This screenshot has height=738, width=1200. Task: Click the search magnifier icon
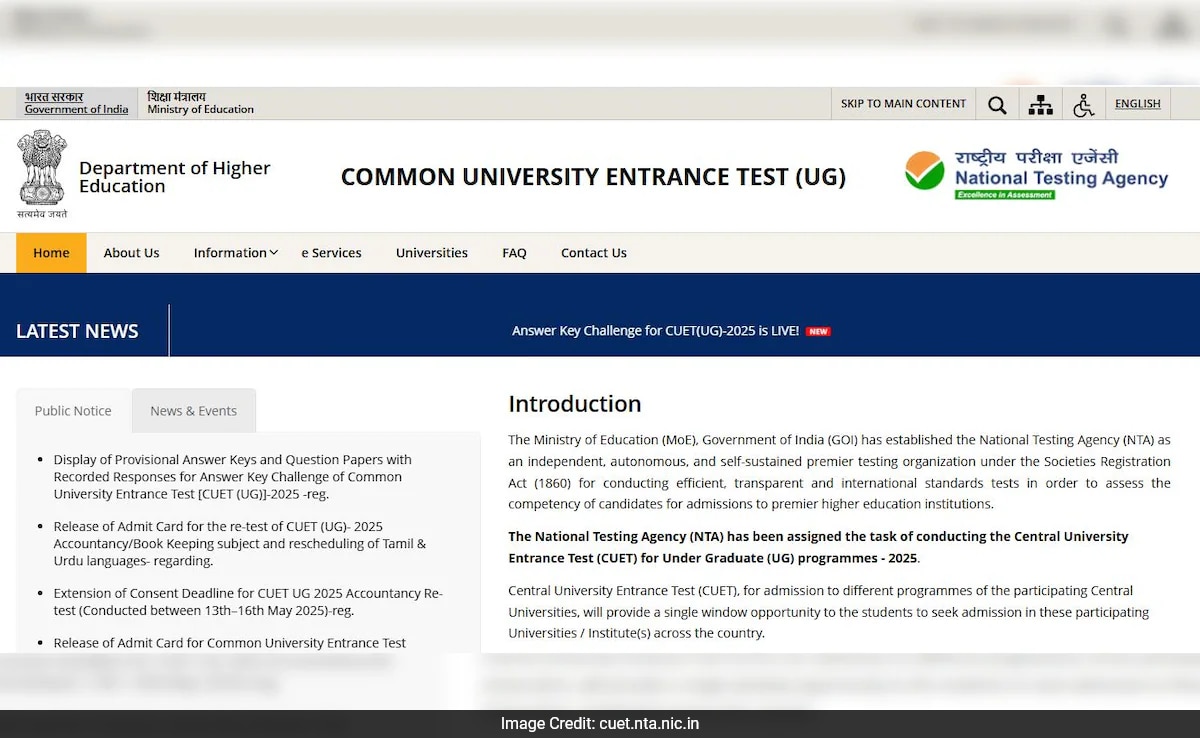[997, 104]
